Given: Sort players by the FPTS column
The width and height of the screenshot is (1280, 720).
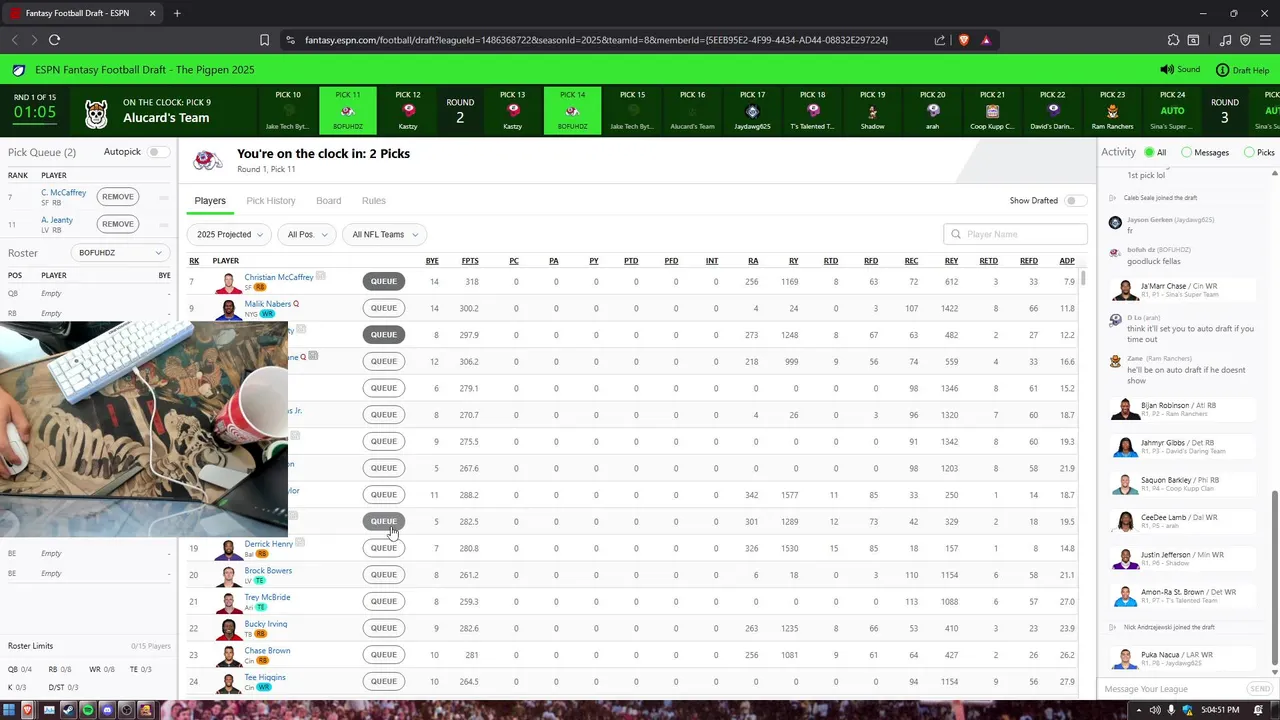Looking at the screenshot, I should pos(469,261).
